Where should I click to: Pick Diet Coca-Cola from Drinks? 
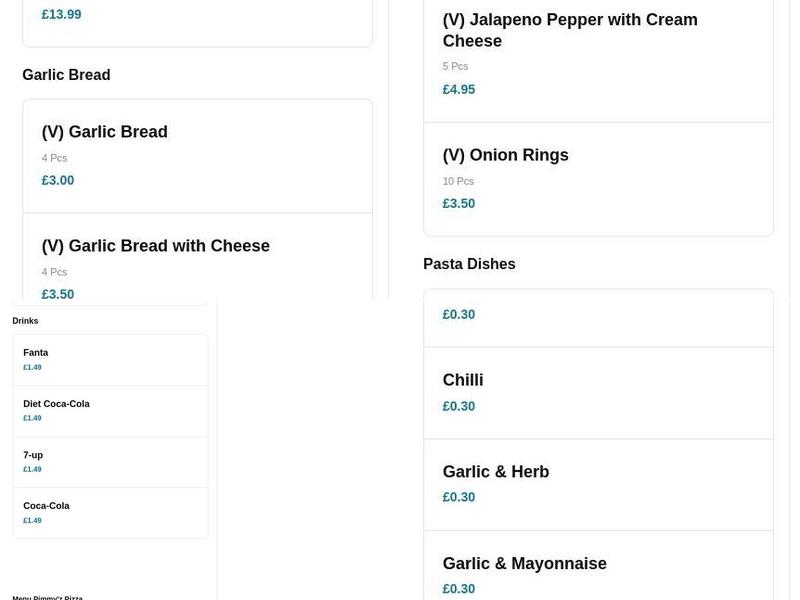click(x=56, y=403)
